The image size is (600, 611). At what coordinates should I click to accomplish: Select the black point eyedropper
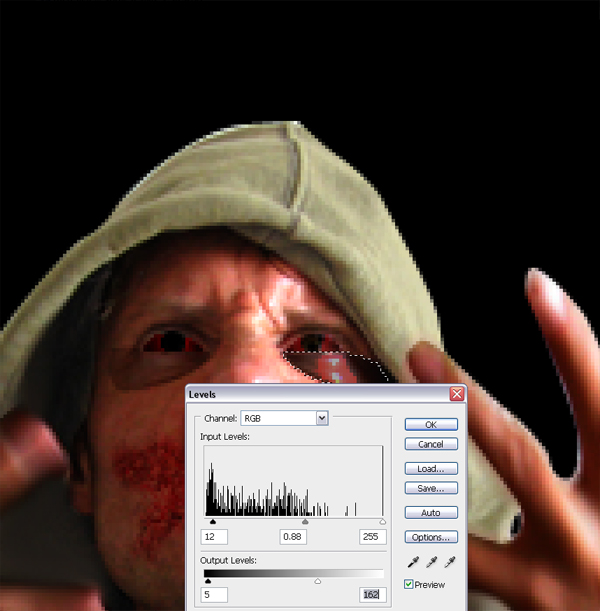(413, 562)
